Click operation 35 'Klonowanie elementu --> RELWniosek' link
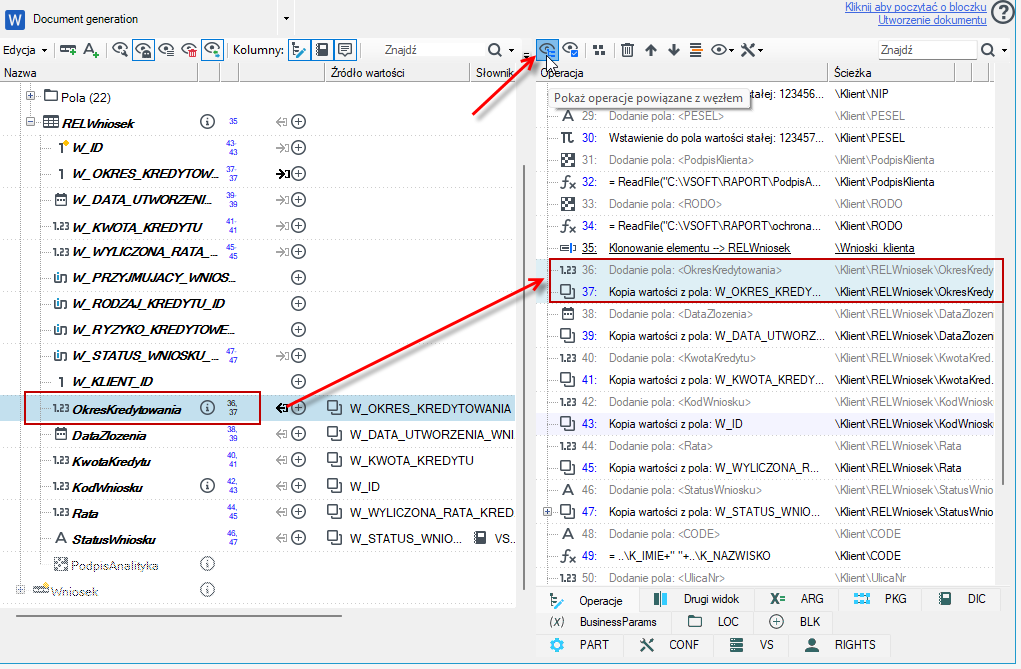The width and height of the screenshot is (1021, 669). pyautogui.click(x=699, y=248)
